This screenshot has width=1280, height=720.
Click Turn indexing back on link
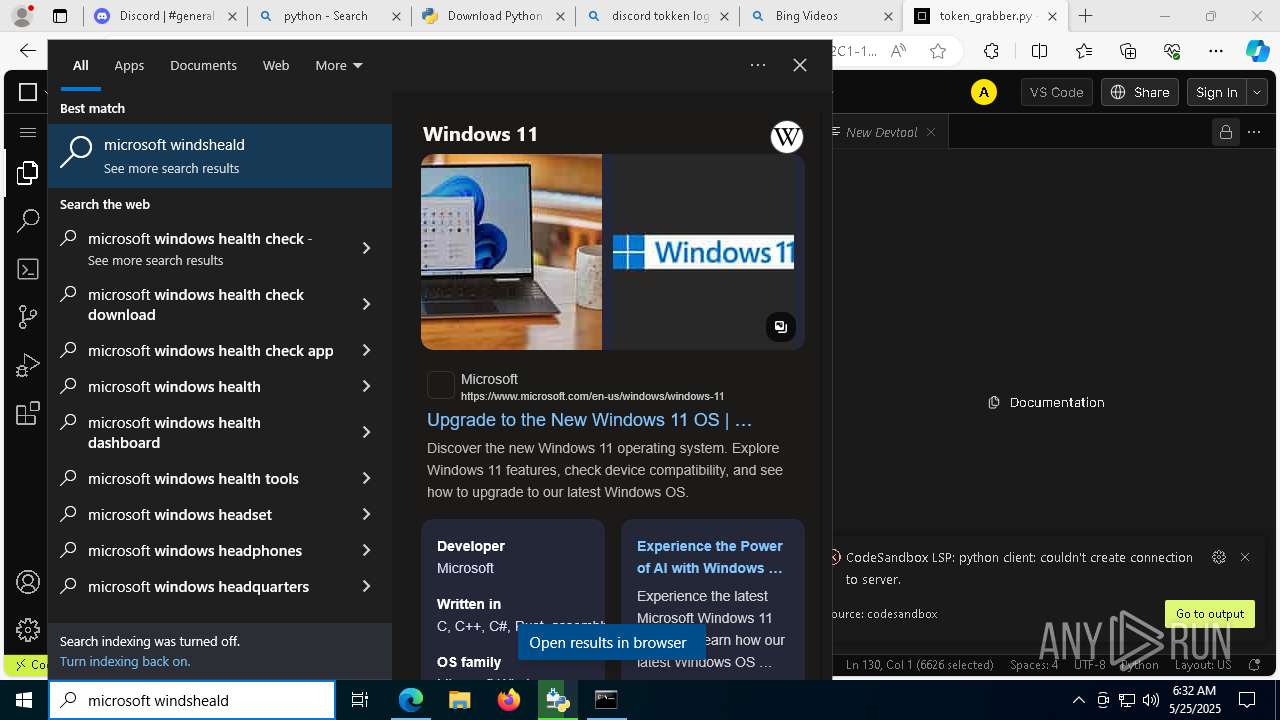pyautogui.click(x=125, y=661)
